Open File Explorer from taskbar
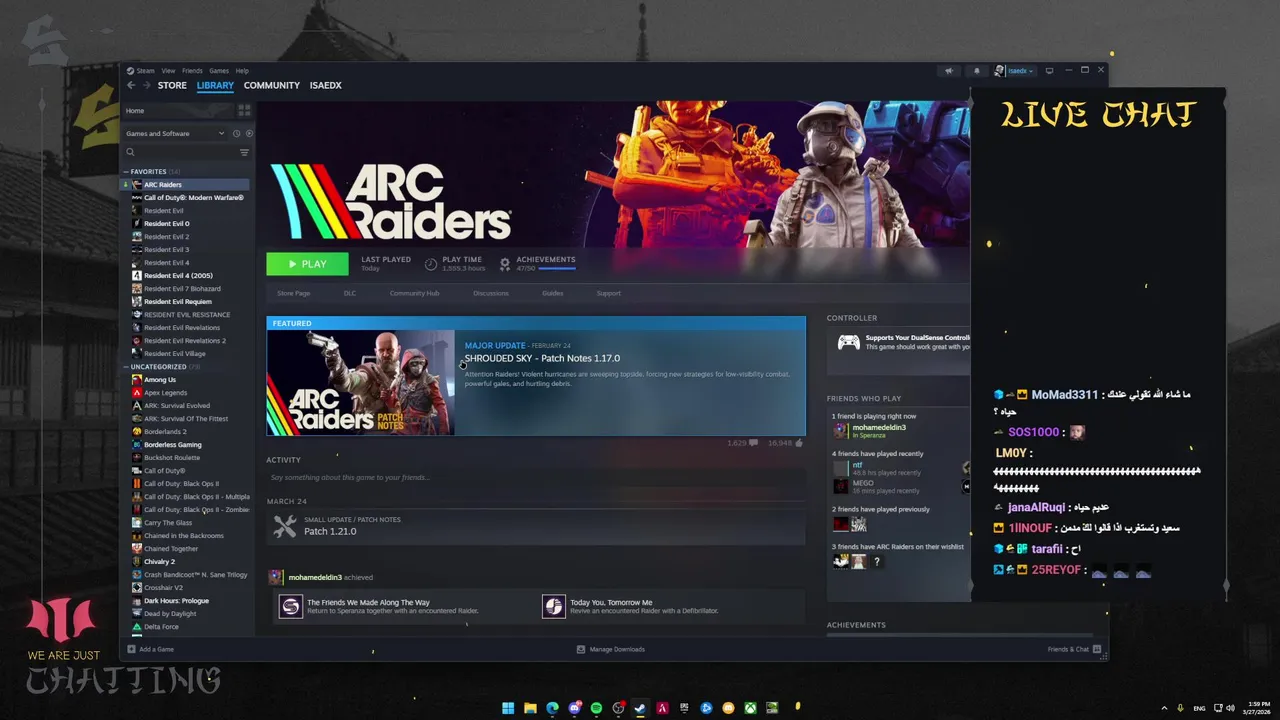Image resolution: width=1280 pixels, height=720 pixels. pyautogui.click(x=530, y=708)
